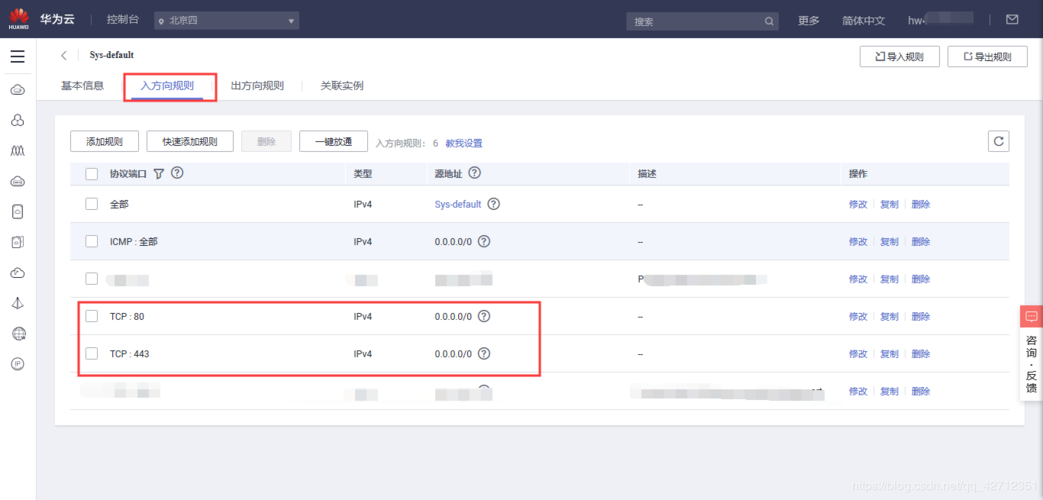Click 删除 for the ICMP : 全部 rule
The image size is (1043, 500).
(921, 242)
